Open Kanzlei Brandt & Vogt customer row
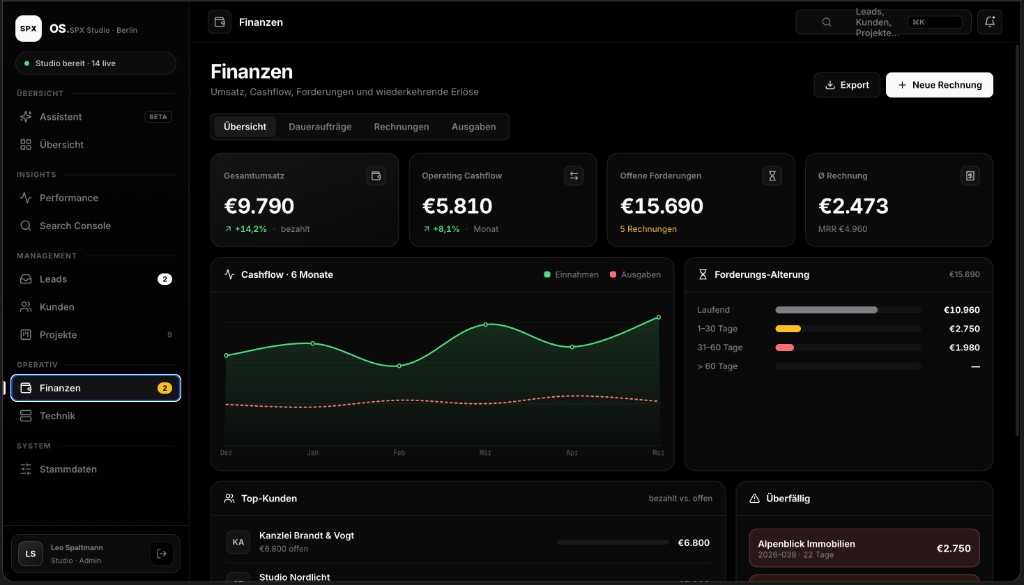This screenshot has width=1024, height=585. click(468, 542)
